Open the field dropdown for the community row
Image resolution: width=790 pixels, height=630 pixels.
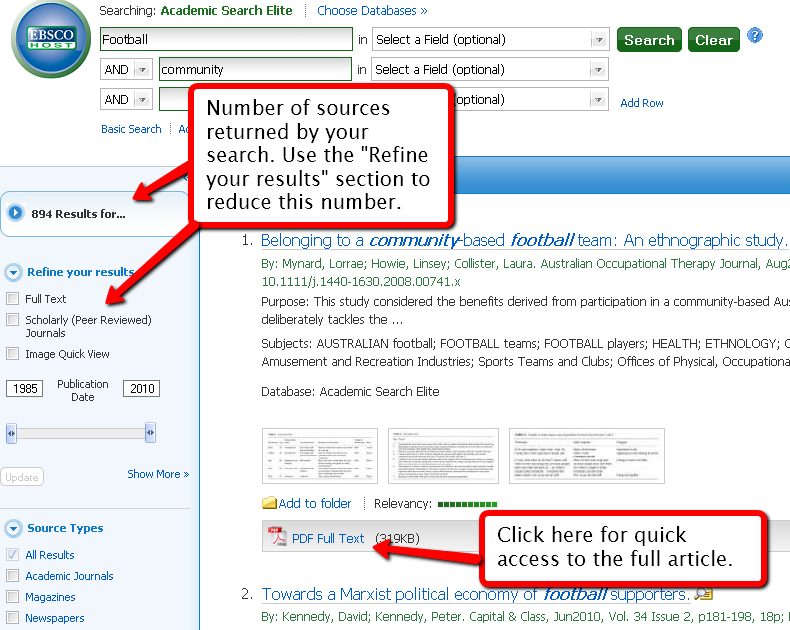click(598, 70)
